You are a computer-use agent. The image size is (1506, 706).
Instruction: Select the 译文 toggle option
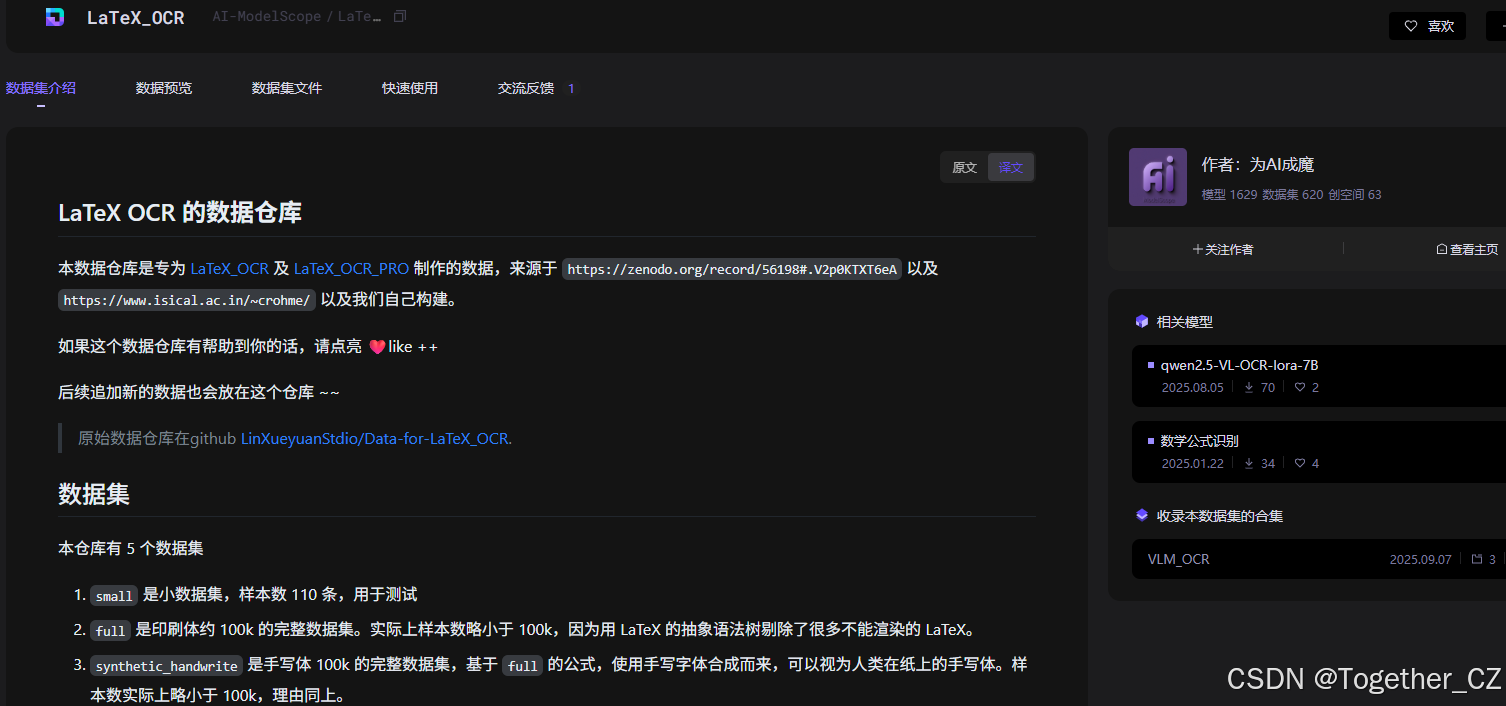coord(1010,167)
